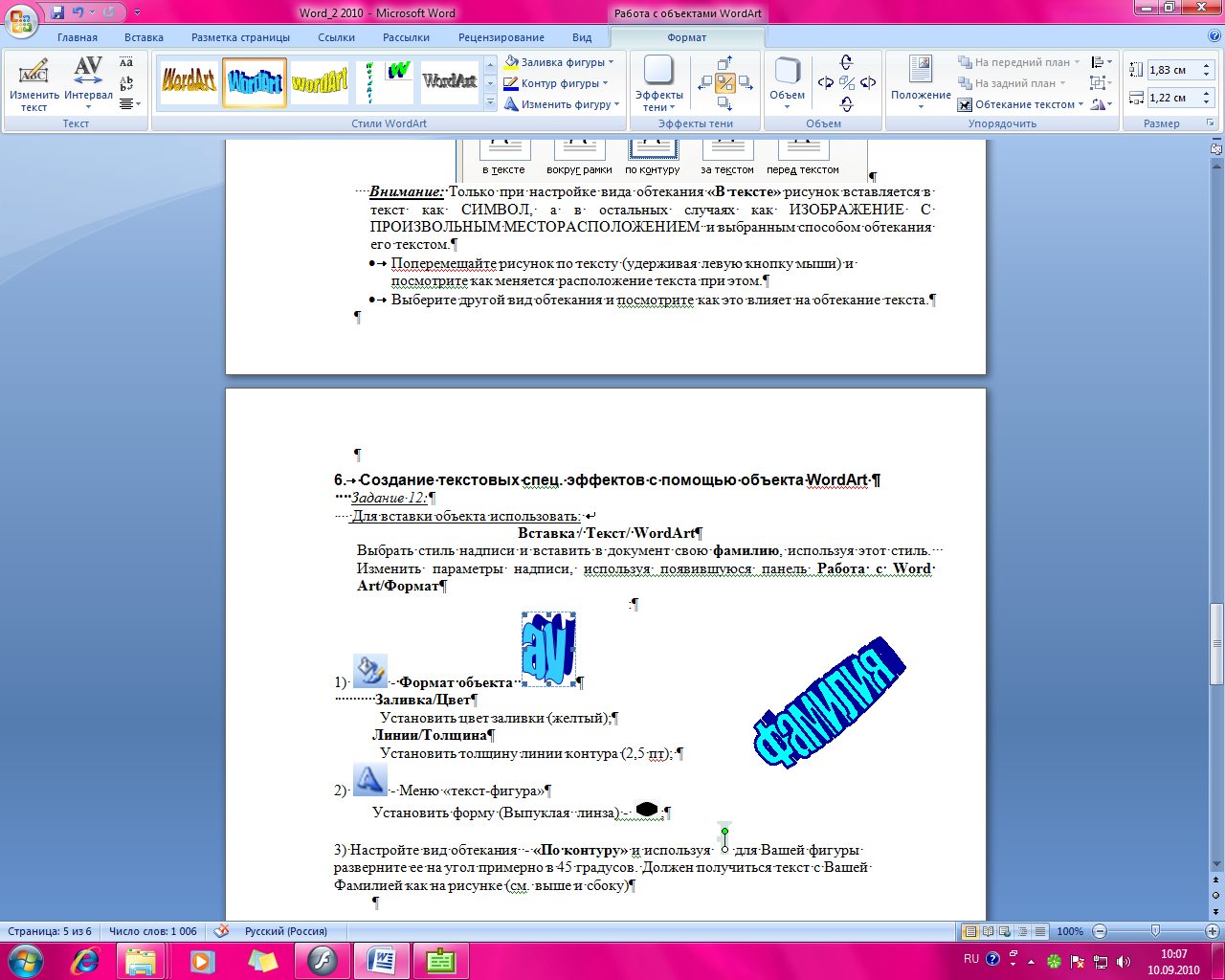Open the round Office button menu

[x=21, y=22]
